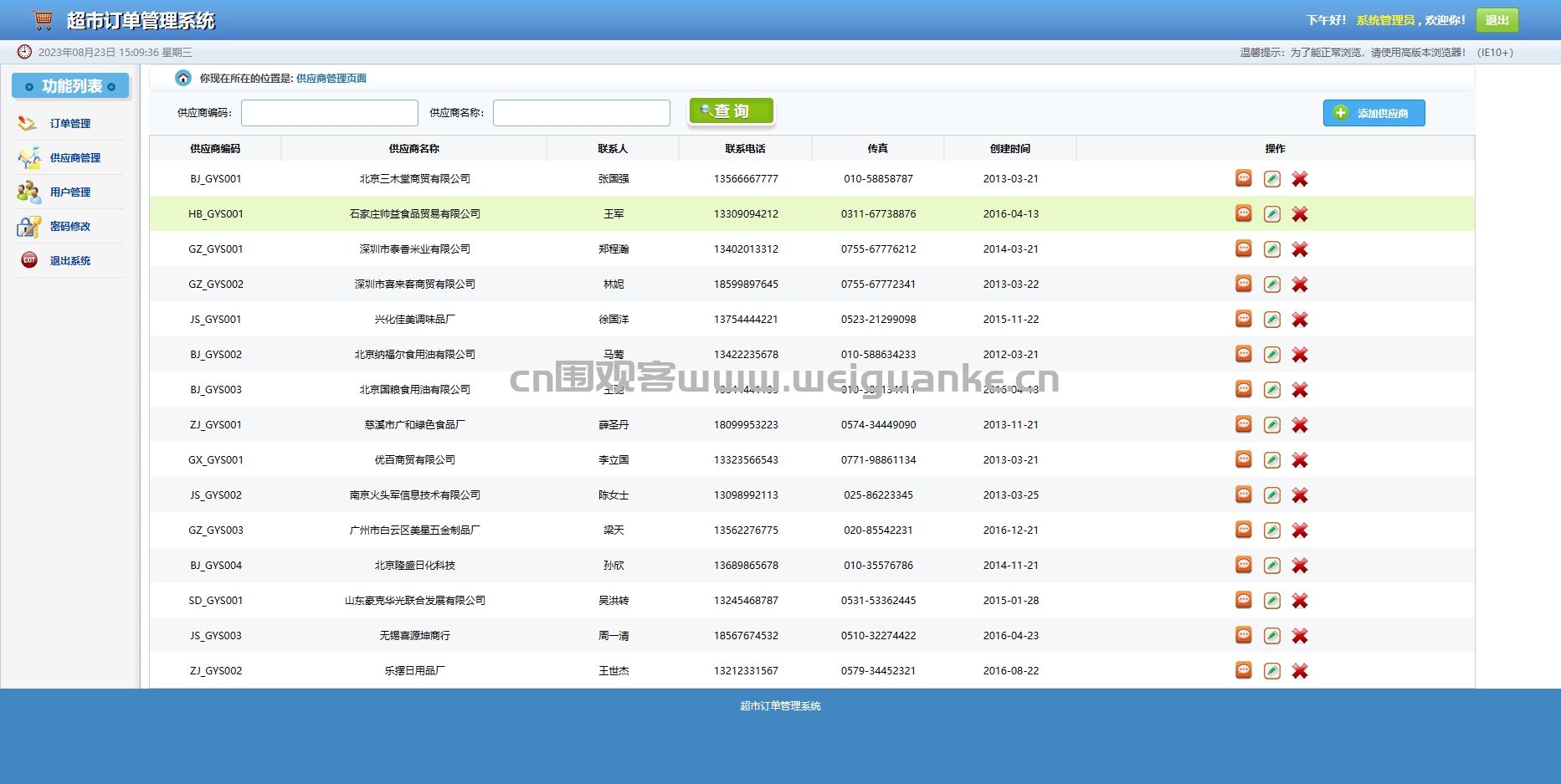Image resolution: width=1561 pixels, height=784 pixels.
Task: Click the 供应商编码 column header
Action: point(215,149)
